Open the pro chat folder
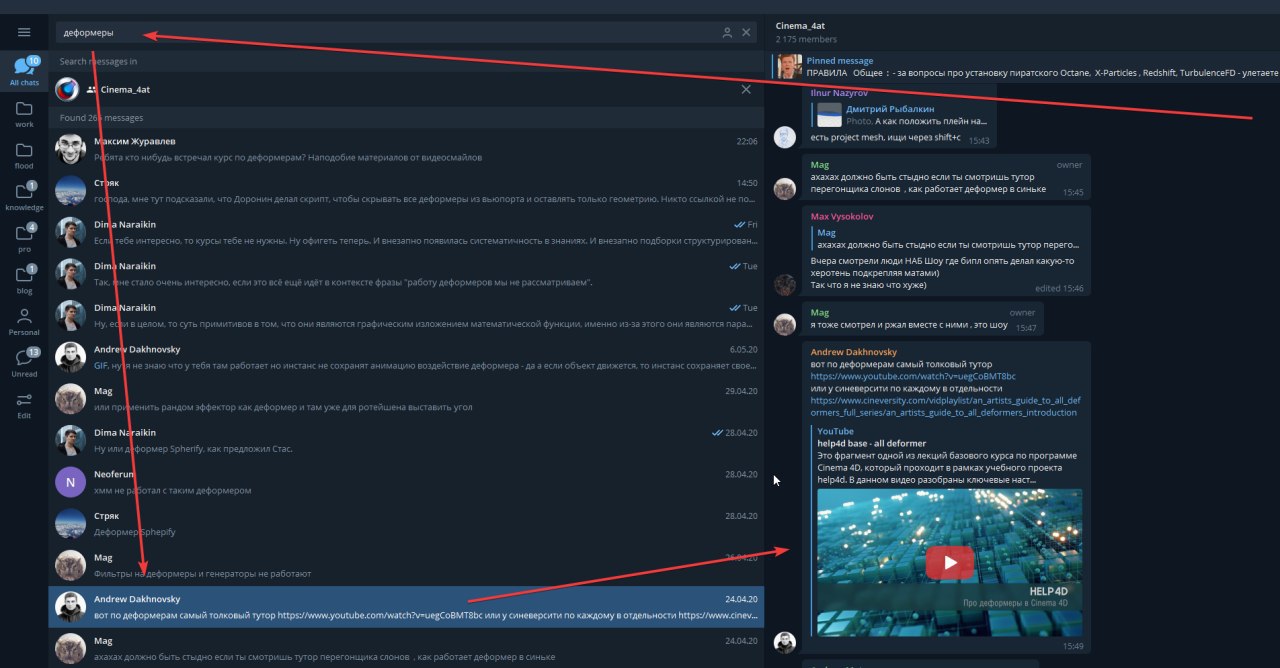The image size is (1280, 668). tap(24, 238)
